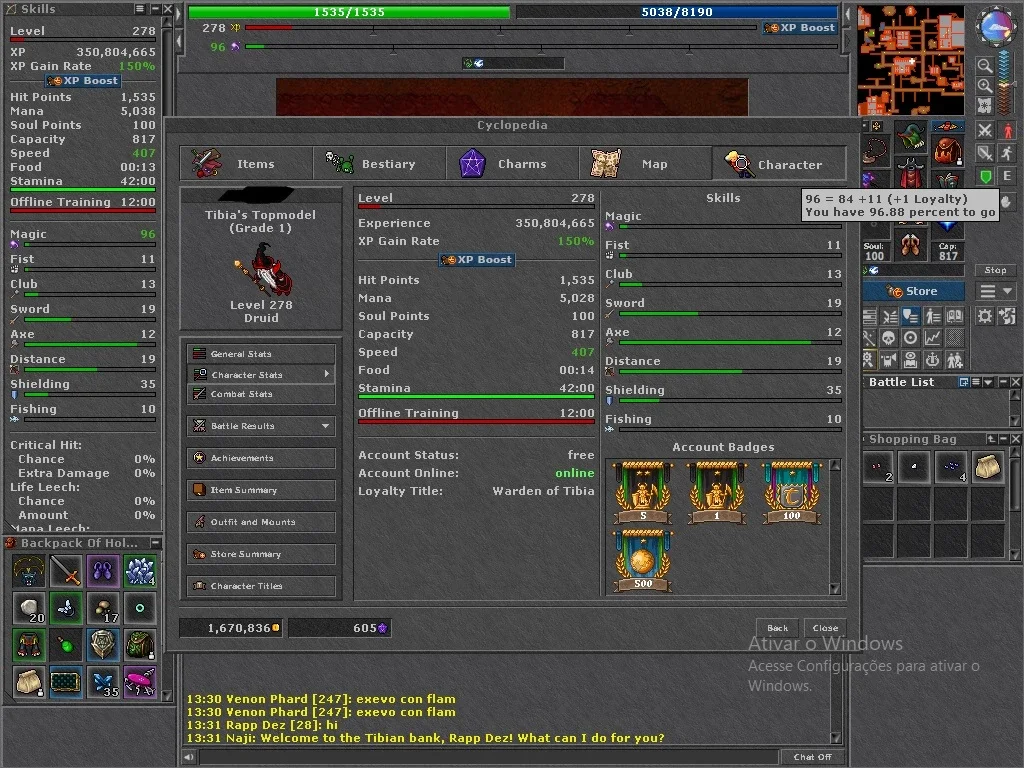Open Combat Stats section

point(261,394)
